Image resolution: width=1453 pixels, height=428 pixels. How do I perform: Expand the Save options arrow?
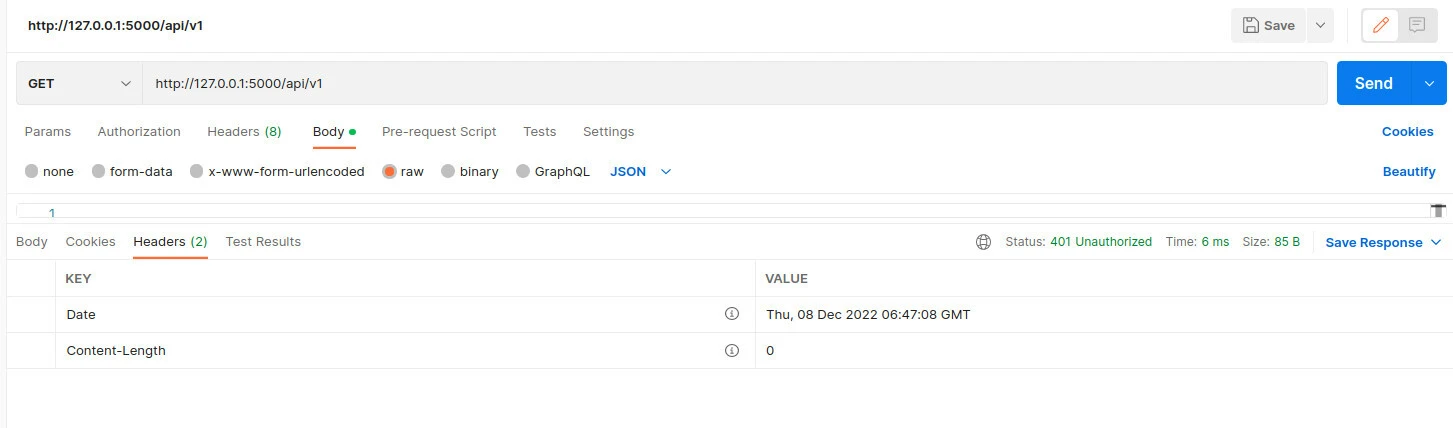click(x=1320, y=26)
